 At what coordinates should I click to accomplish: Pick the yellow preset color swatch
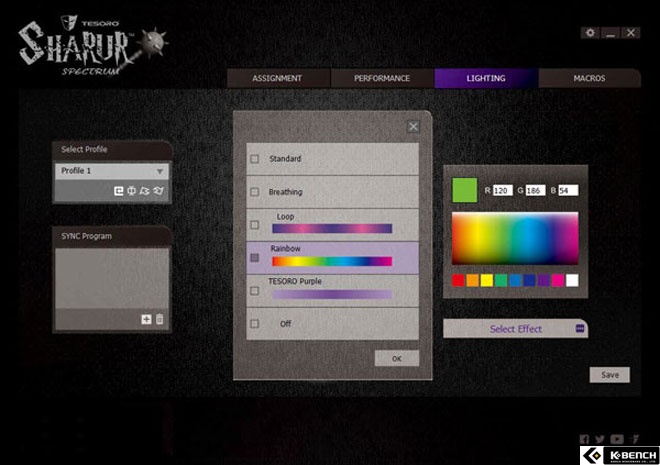click(x=487, y=280)
